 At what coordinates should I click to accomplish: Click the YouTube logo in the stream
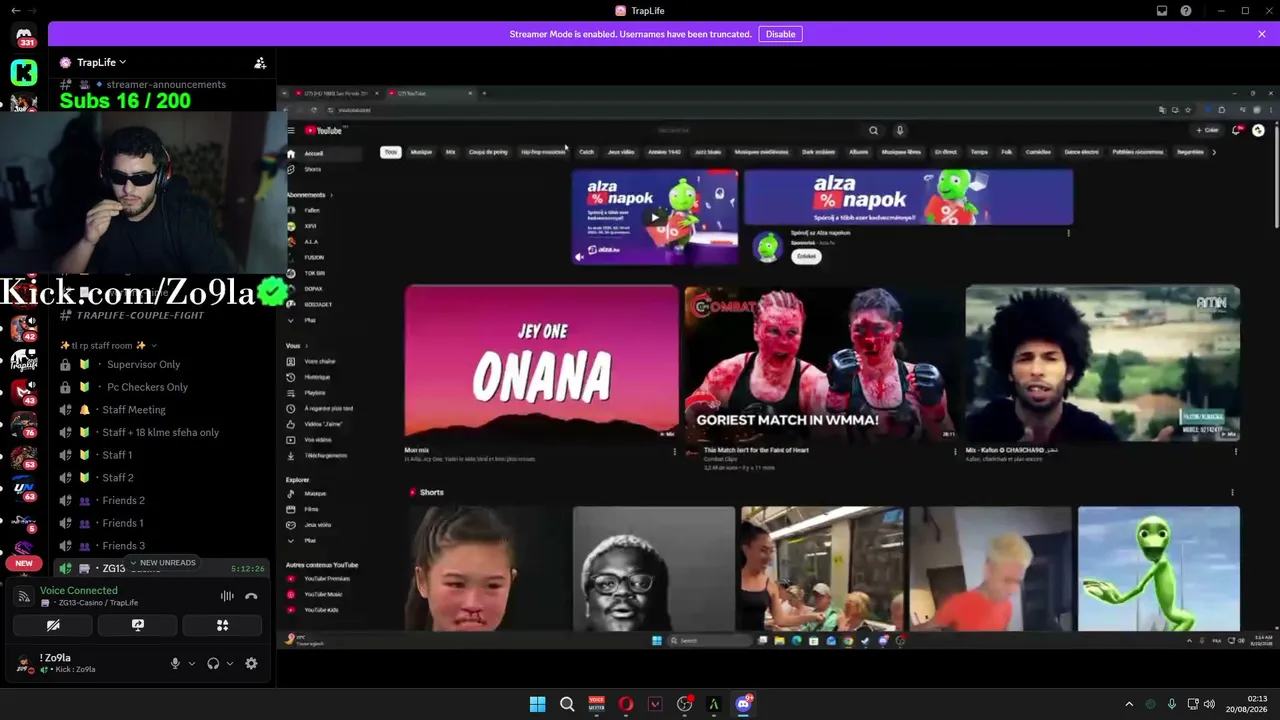[x=323, y=130]
